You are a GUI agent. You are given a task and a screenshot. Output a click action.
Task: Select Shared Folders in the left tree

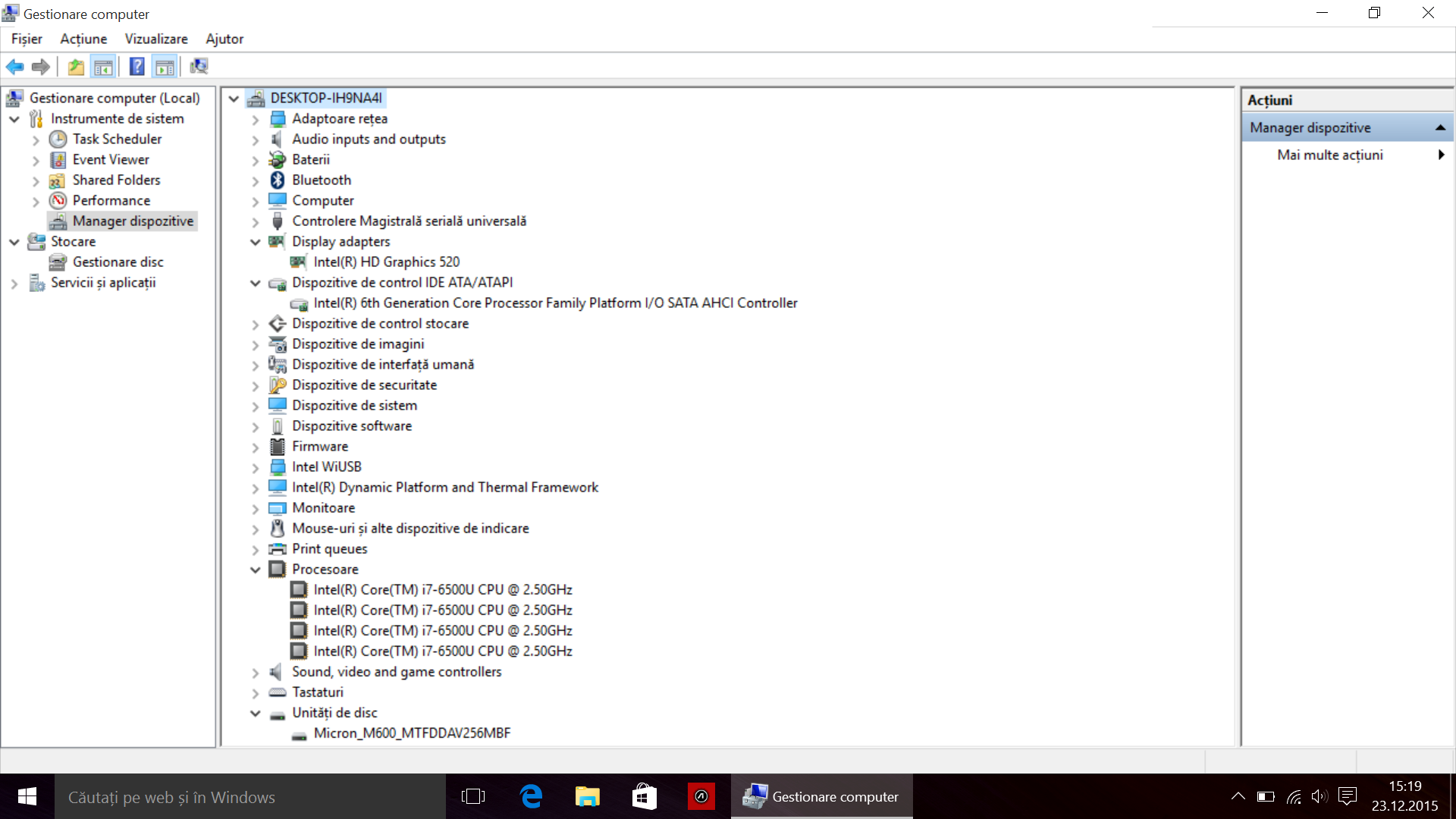116,180
